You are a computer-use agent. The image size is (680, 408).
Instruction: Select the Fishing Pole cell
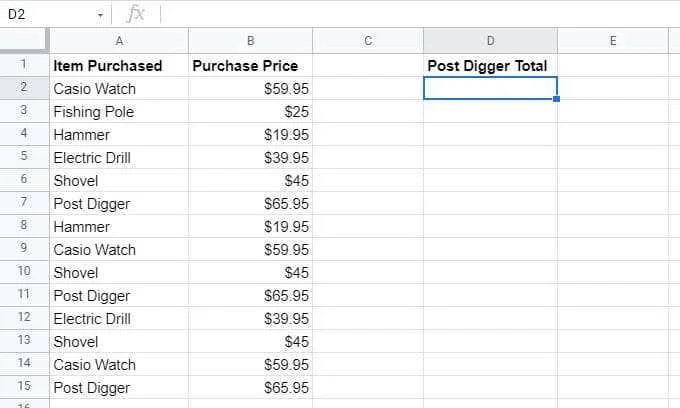[119, 112]
